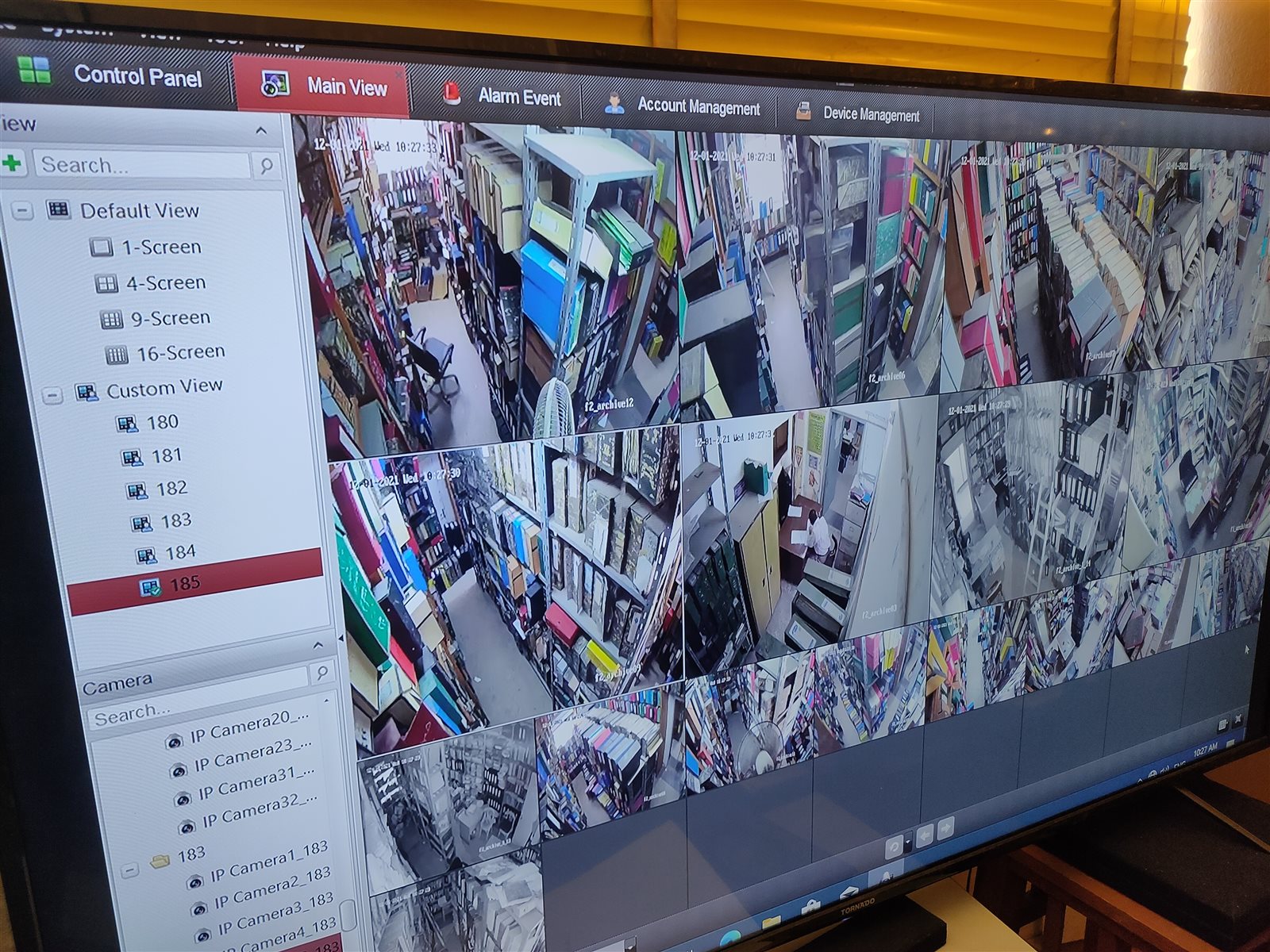Click the previous page left arrow button

(924, 835)
